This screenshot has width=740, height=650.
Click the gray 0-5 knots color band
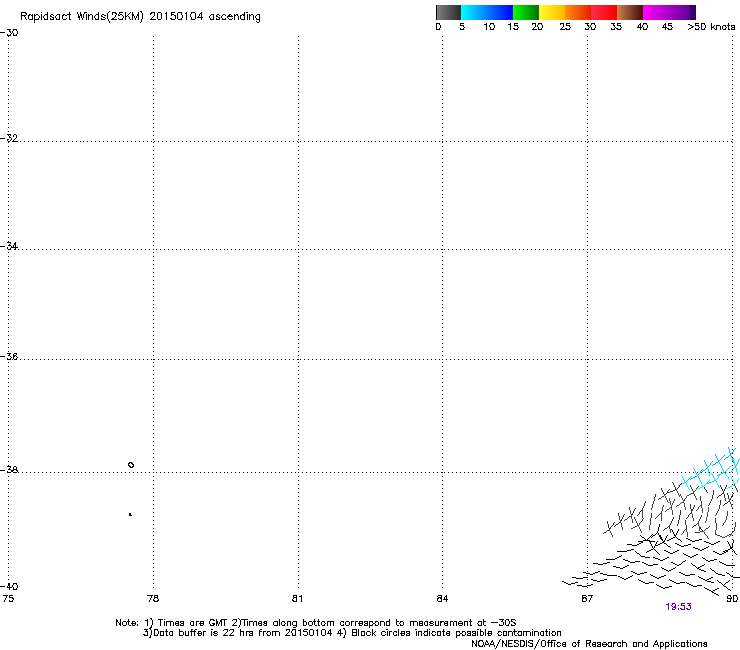point(448,12)
